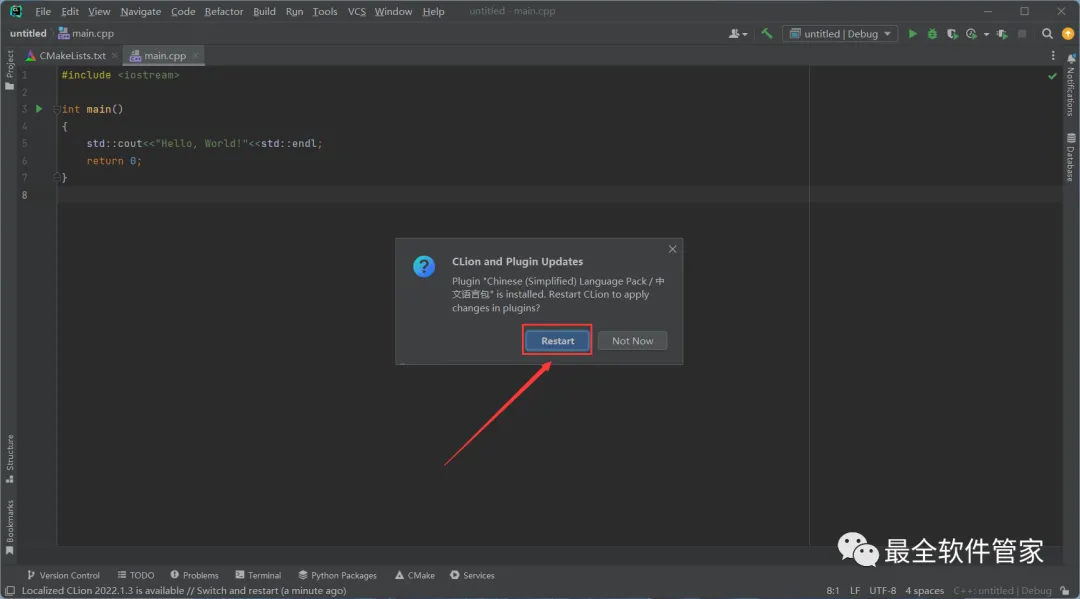Screen dimensions: 1080x599
Task: Open the Build menu
Action: pos(264,12)
